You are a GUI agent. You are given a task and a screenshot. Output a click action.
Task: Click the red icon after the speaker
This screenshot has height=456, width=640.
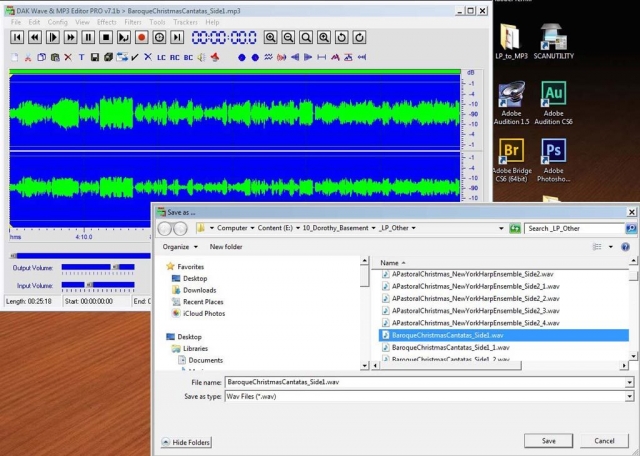[x=215, y=58]
